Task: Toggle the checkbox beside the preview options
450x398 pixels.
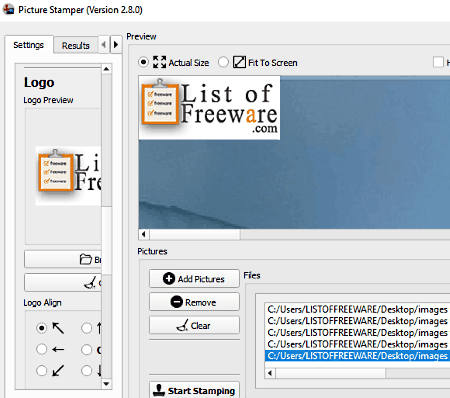Action: (438, 62)
